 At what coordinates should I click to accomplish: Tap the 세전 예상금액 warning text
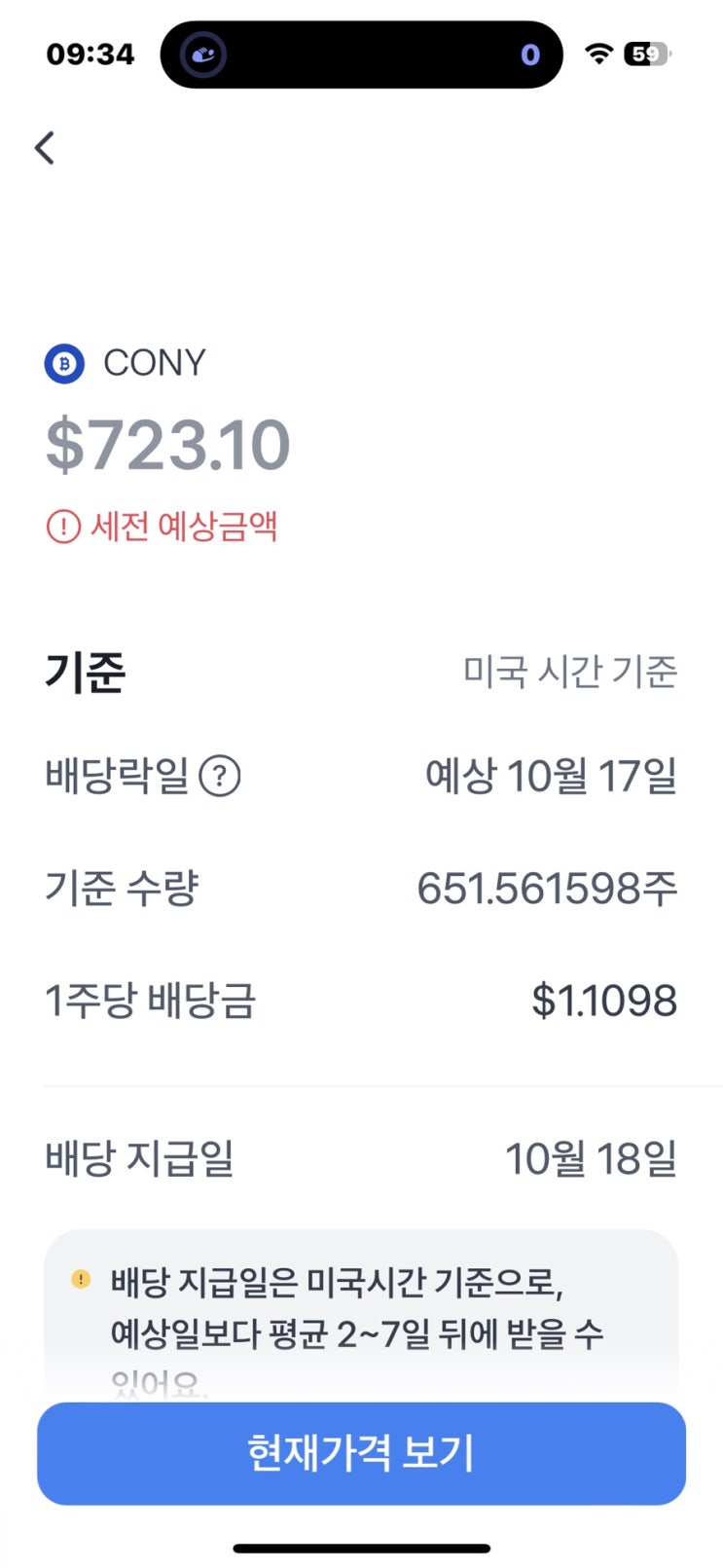184,527
